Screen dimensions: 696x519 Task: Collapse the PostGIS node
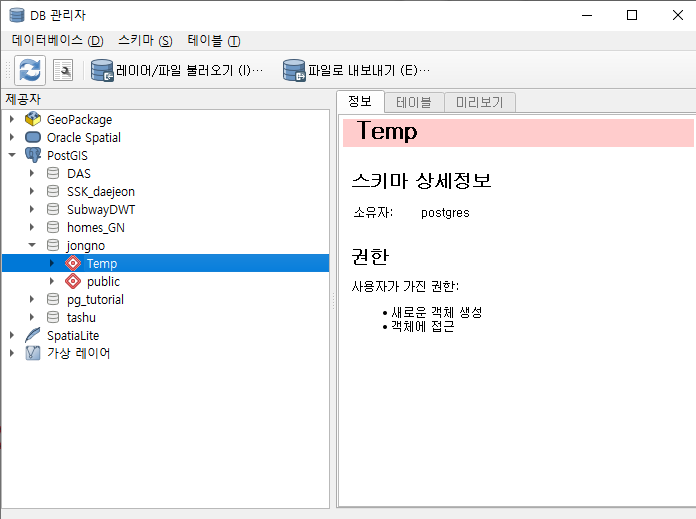[12, 155]
